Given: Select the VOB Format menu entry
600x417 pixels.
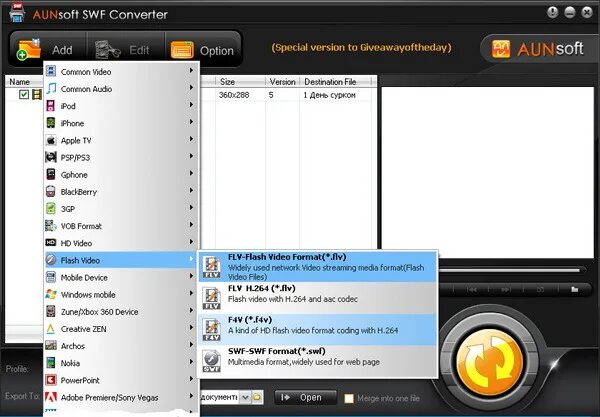Looking at the screenshot, I should [121, 226].
